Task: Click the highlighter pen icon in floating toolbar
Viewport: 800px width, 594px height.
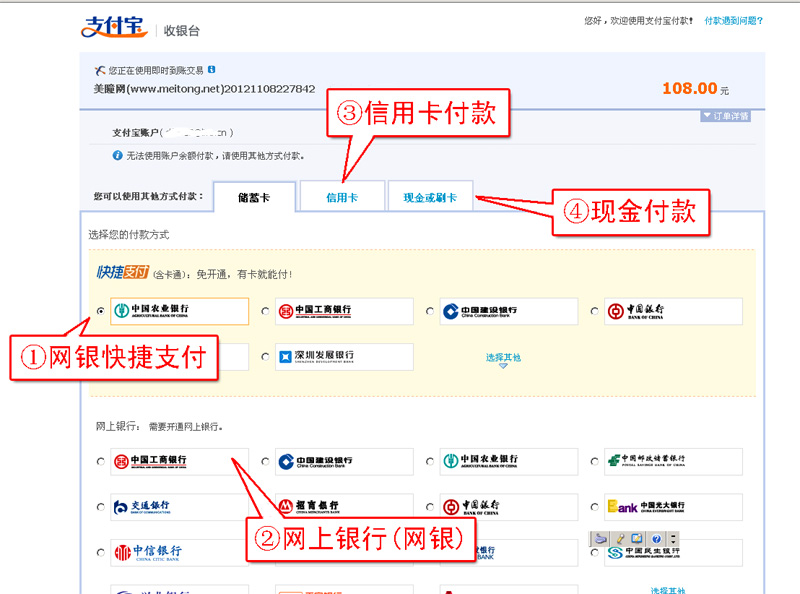Action: (620, 538)
